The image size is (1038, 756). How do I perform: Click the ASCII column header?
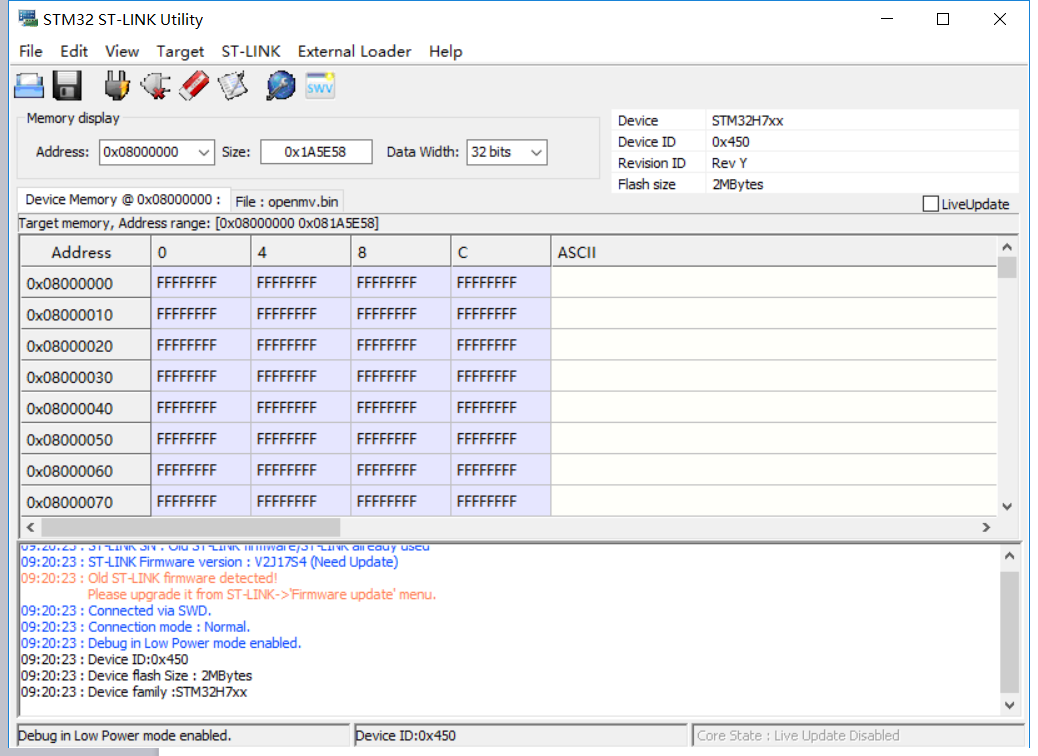773,252
